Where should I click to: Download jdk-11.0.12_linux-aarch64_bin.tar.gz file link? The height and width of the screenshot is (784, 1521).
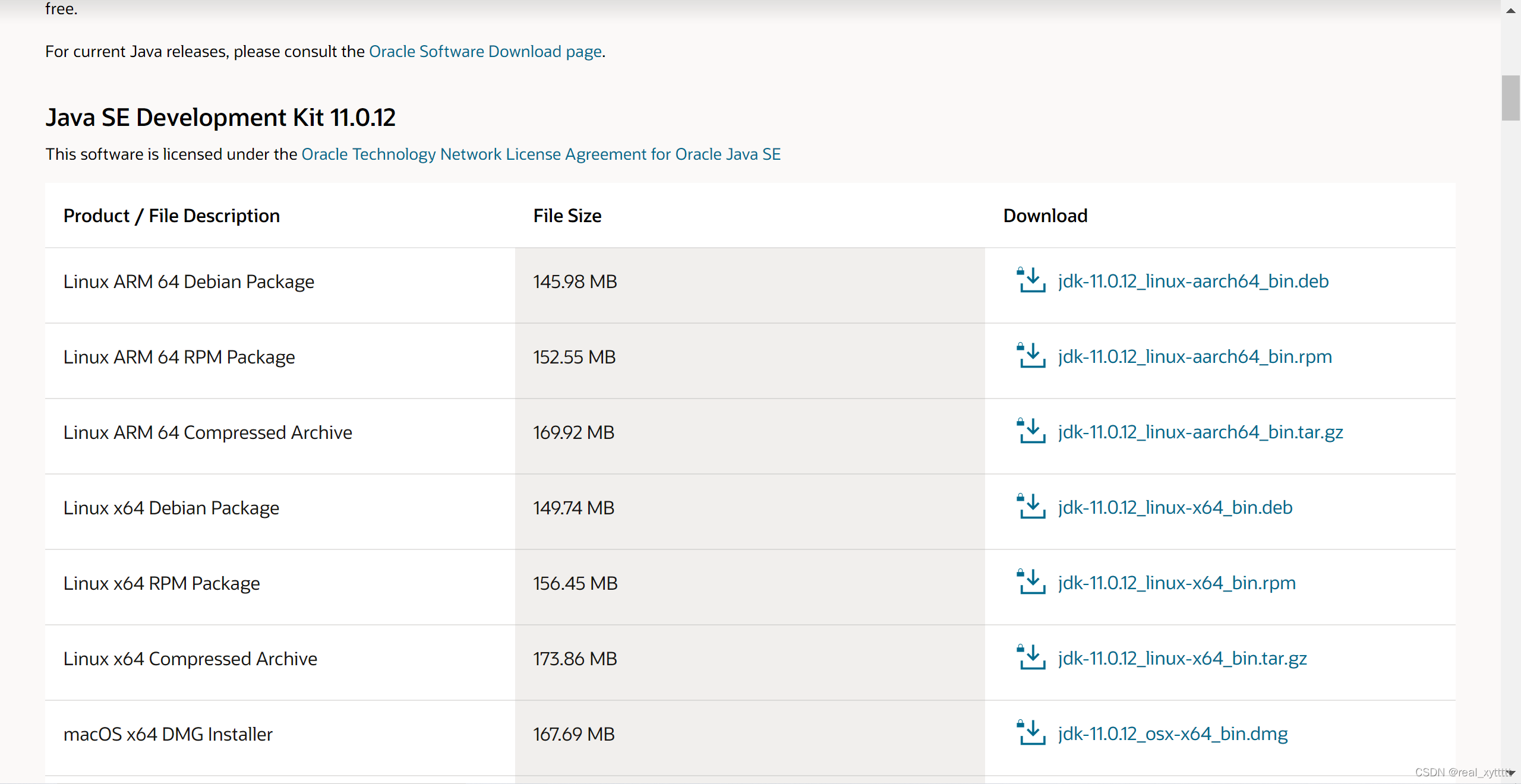pos(1200,432)
